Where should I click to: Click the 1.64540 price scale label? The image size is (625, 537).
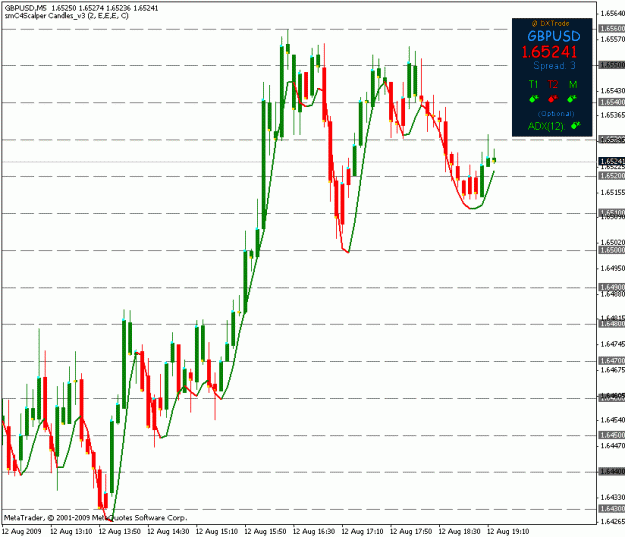pyautogui.click(x=612, y=420)
